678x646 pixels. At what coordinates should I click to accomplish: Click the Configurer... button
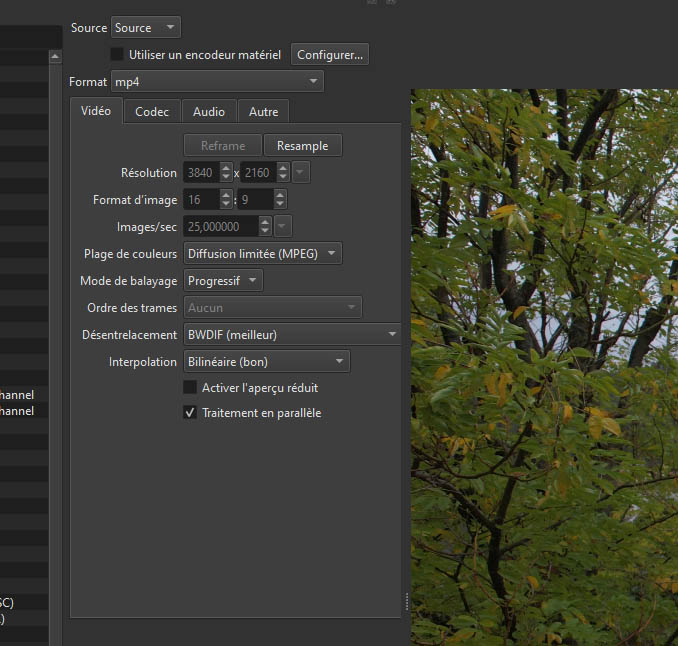329,54
